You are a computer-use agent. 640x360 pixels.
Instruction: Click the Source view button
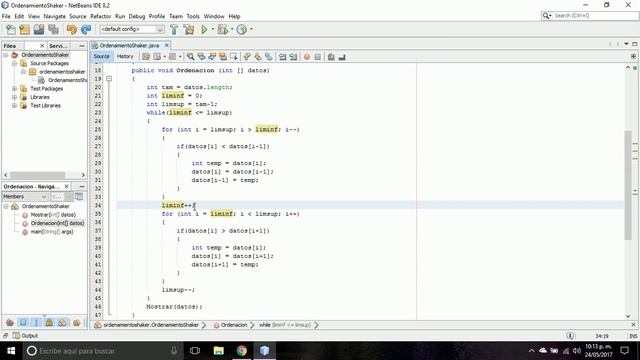click(x=101, y=56)
